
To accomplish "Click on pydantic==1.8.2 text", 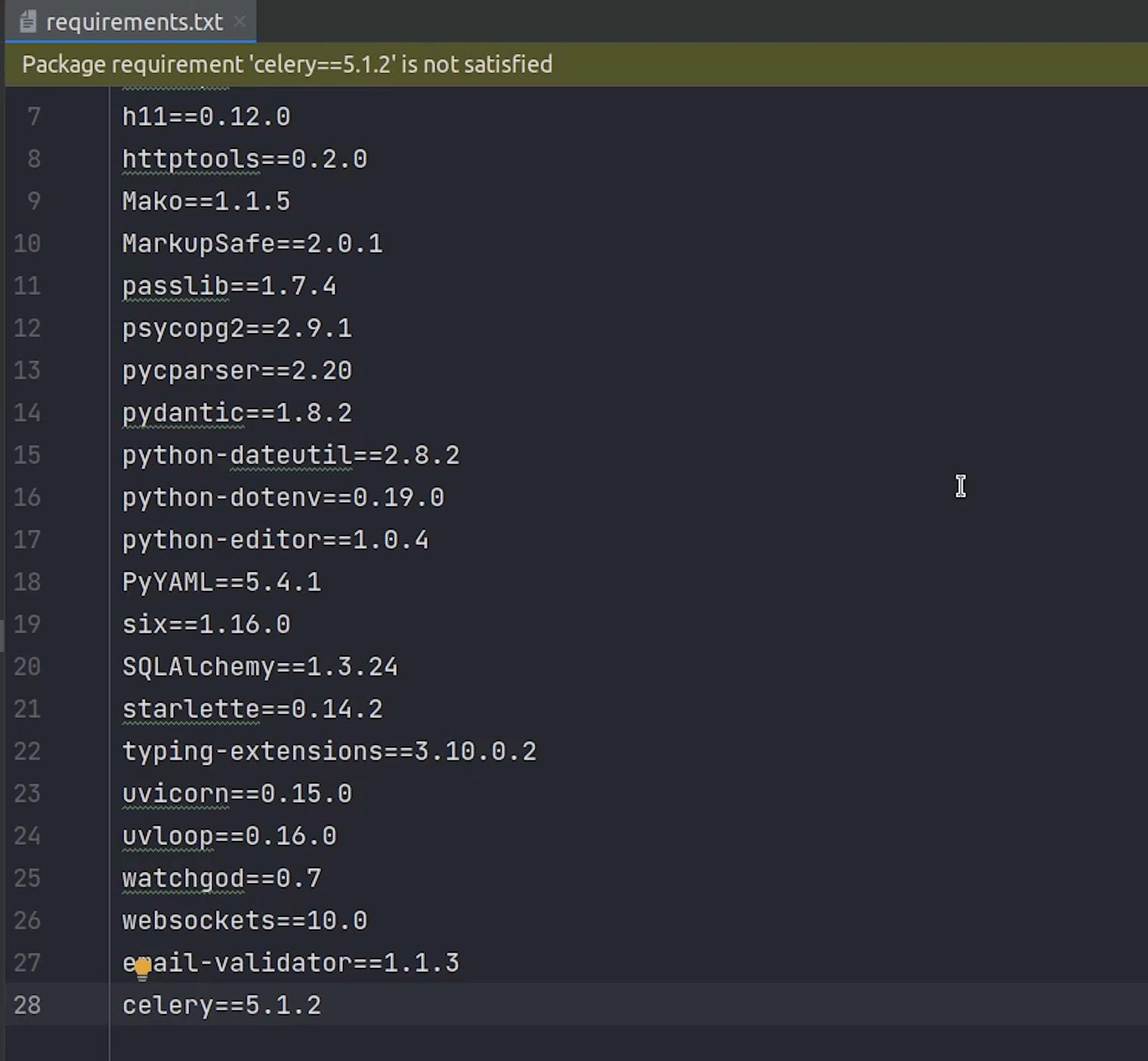I will tap(237, 413).
